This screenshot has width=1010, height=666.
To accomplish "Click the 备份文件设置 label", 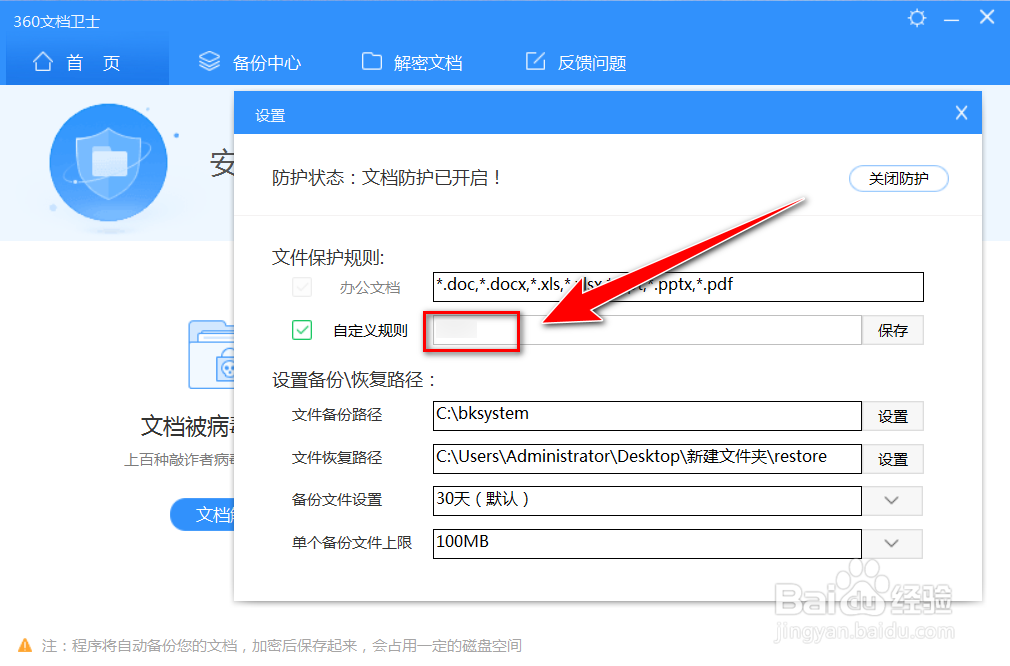I will pyautogui.click(x=337, y=500).
